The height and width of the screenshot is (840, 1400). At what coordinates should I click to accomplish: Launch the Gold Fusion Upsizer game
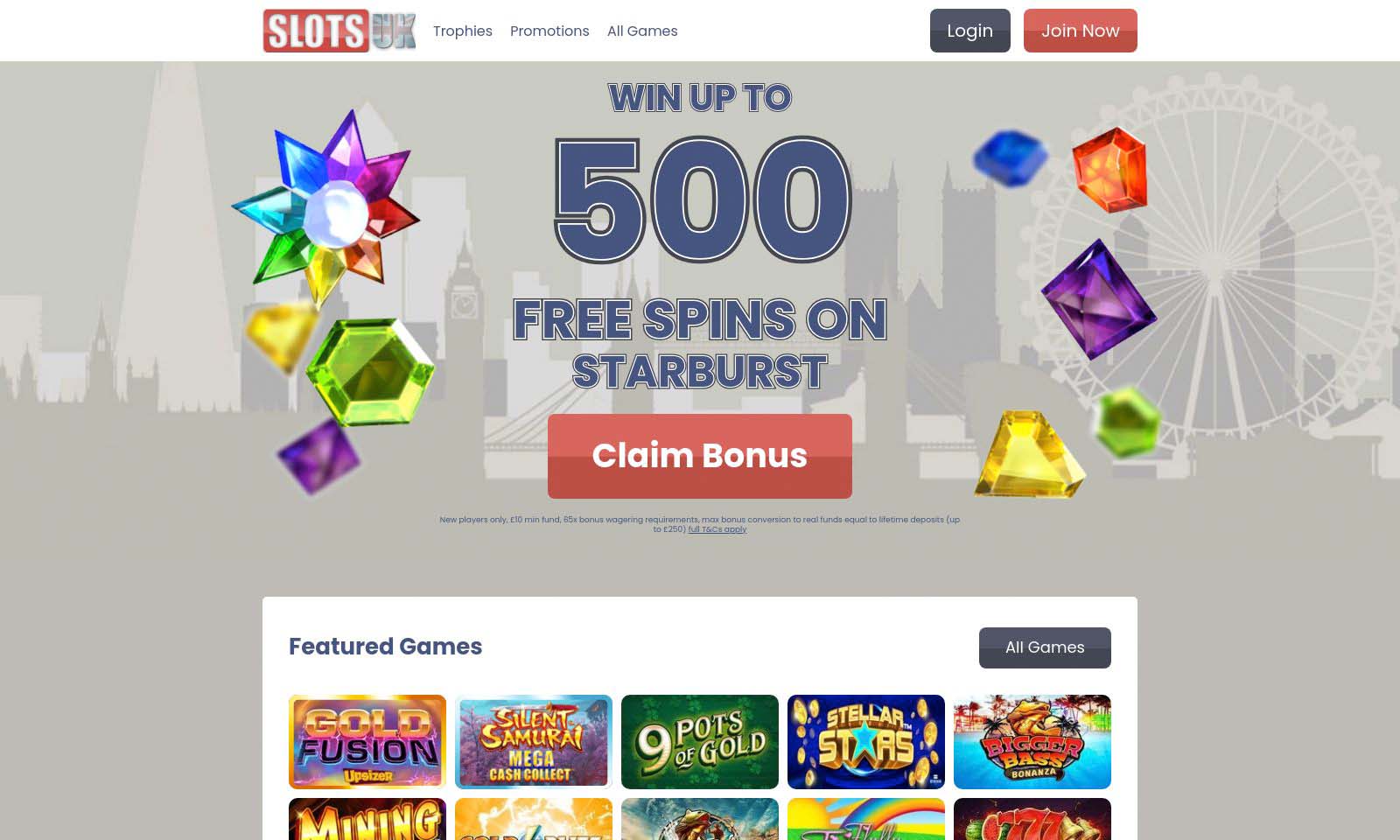point(367,742)
